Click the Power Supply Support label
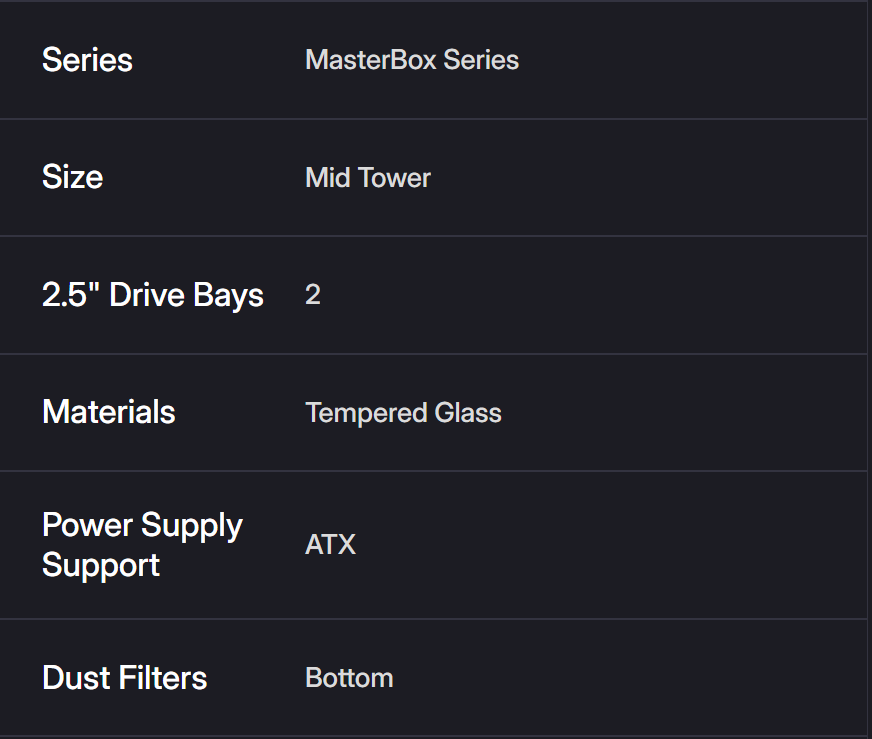This screenshot has height=739, width=872. point(142,545)
